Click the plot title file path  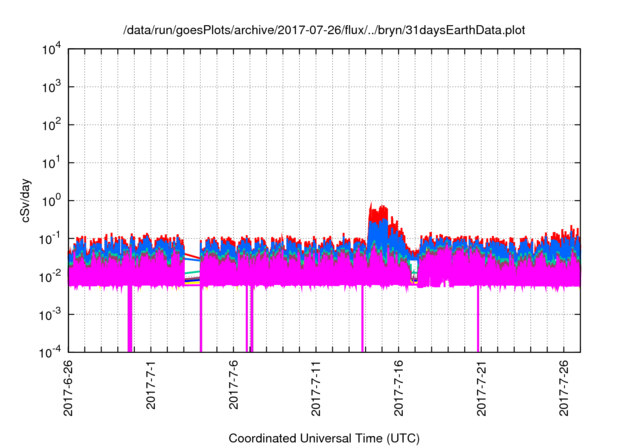(323, 31)
